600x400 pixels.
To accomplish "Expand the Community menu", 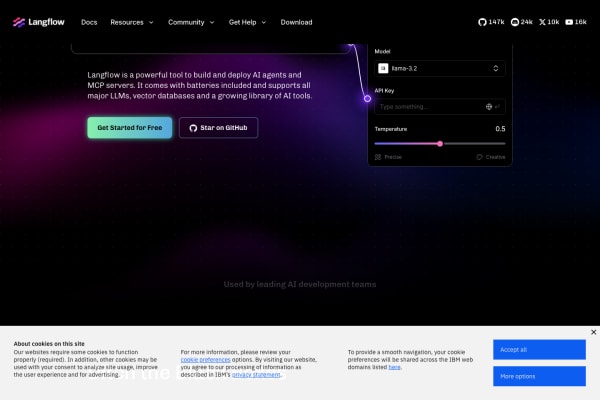I will (191, 22).
